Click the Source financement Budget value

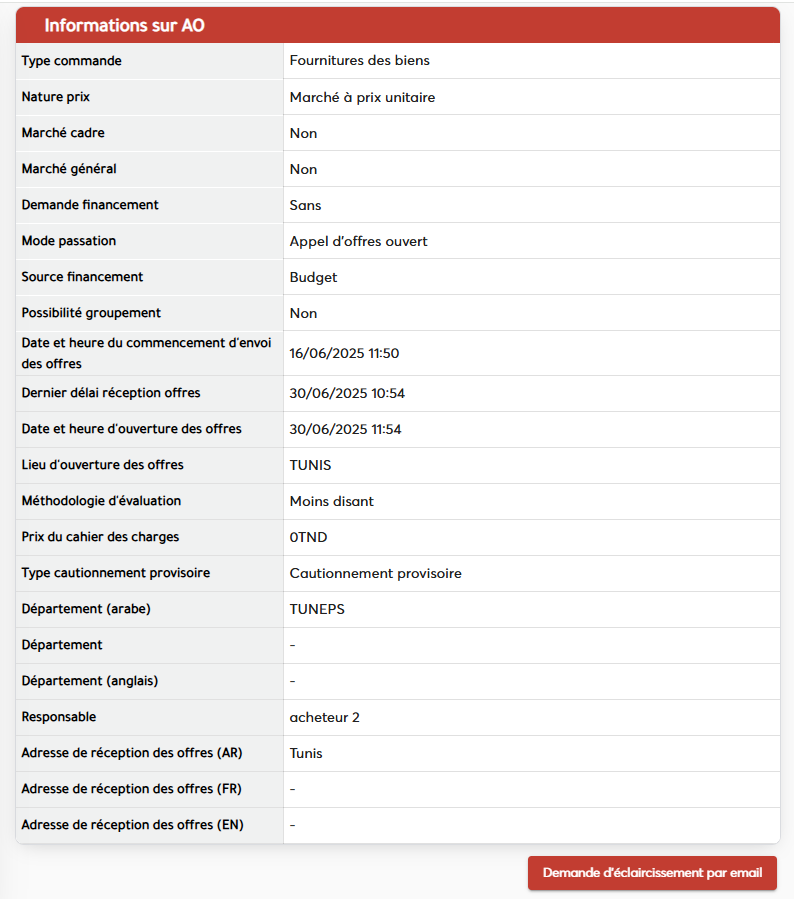tap(313, 277)
